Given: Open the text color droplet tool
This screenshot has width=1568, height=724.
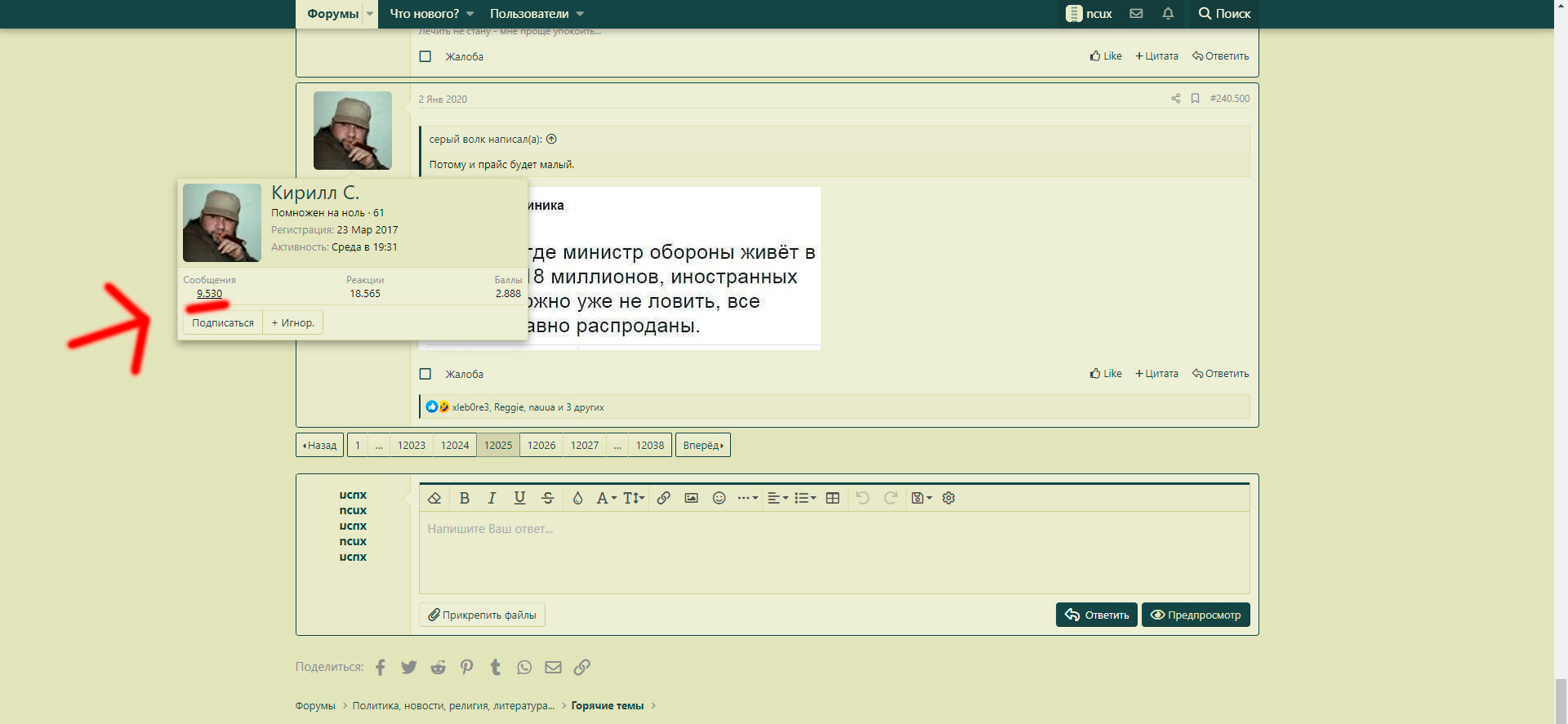Looking at the screenshot, I should pos(577,498).
